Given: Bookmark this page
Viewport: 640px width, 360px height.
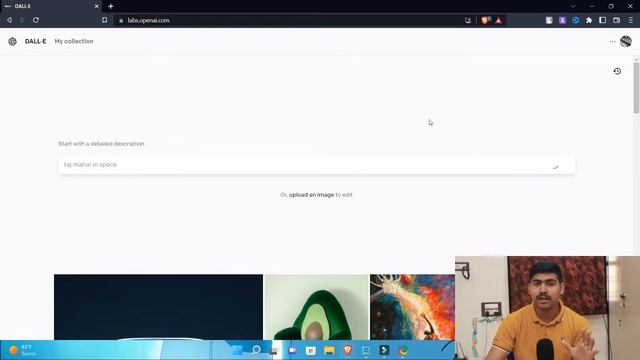Looking at the screenshot, I should click(104, 20).
